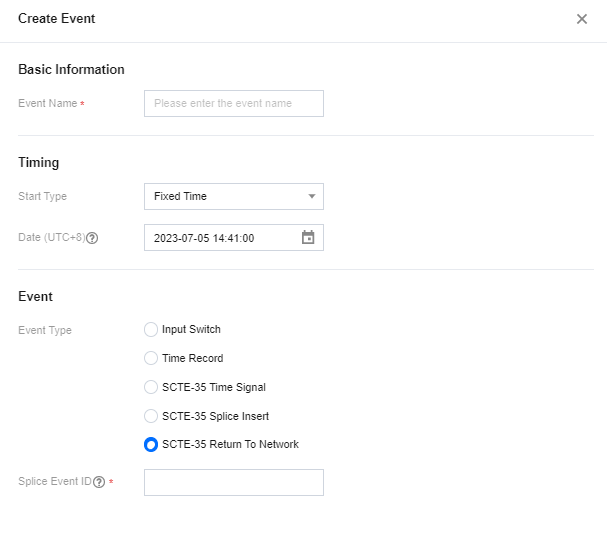Open the calendar picker icon
The image size is (607, 534).
[x=308, y=238]
